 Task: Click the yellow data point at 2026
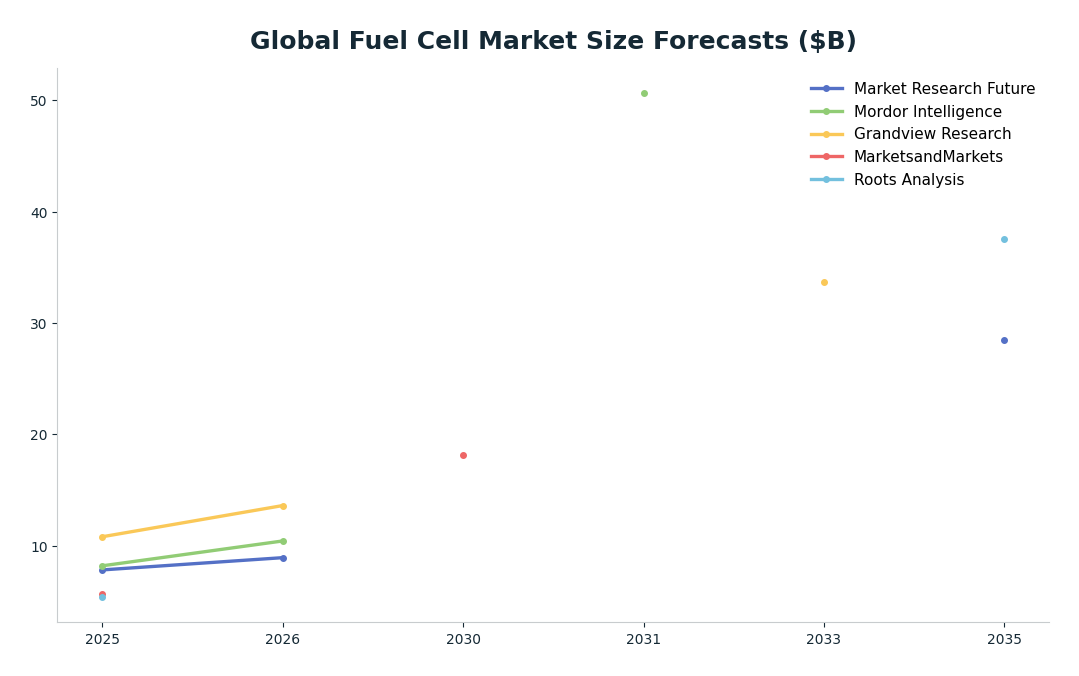click(x=283, y=507)
